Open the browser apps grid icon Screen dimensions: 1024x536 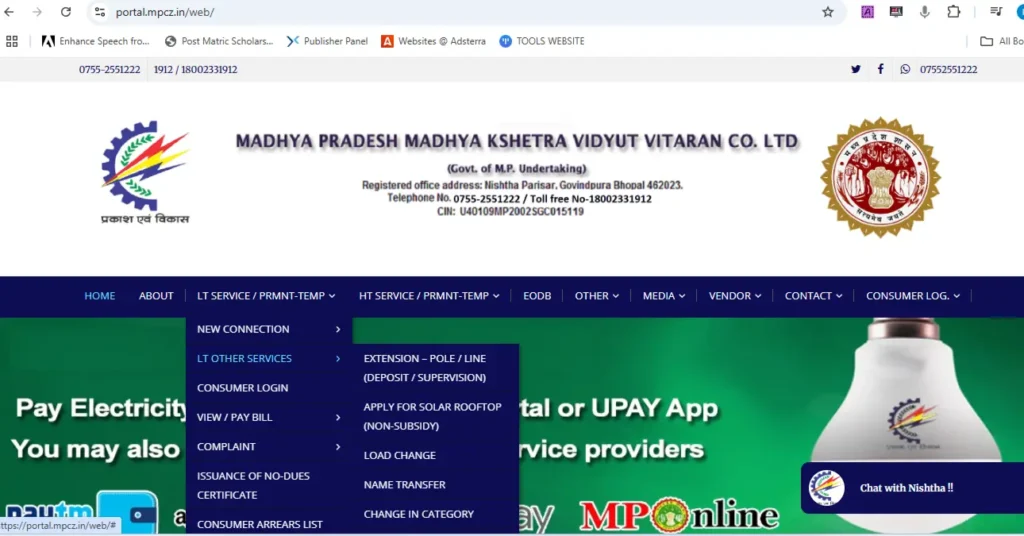click(x=12, y=41)
